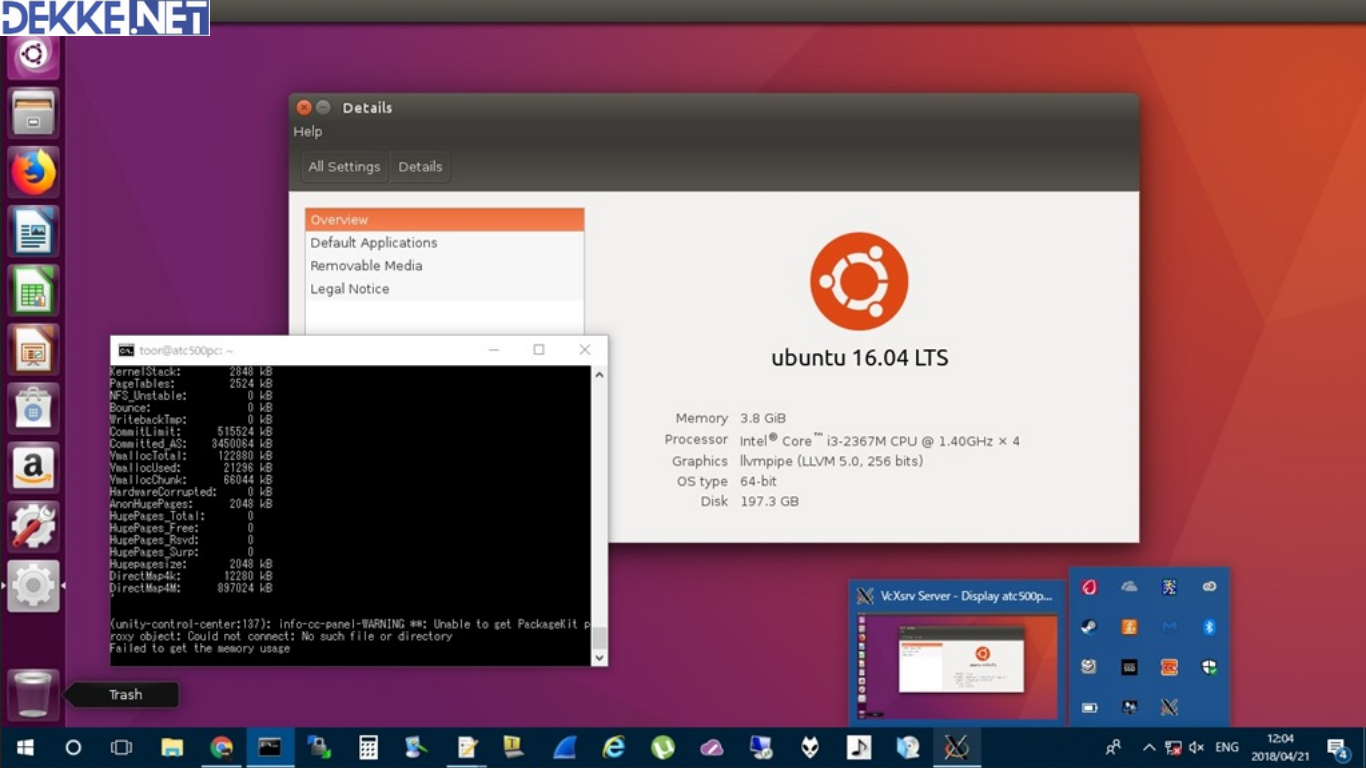Viewport: 1366px width, 768px height.
Task: Open the gear System Settings launcher icon
Action: coord(34,585)
